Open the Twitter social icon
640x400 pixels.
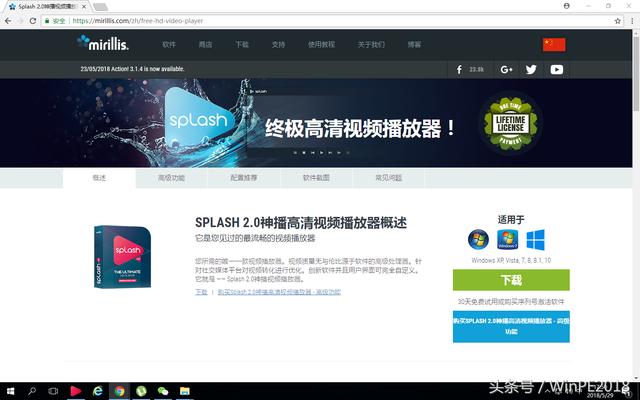point(531,69)
